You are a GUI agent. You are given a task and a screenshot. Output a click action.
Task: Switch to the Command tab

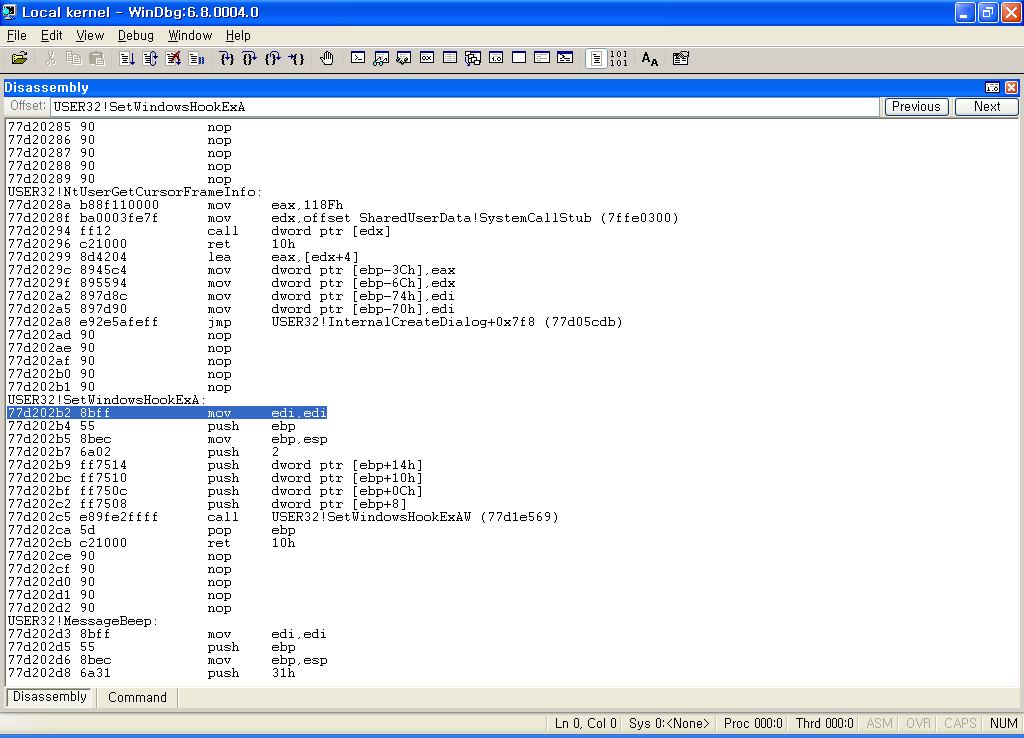point(137,698)
